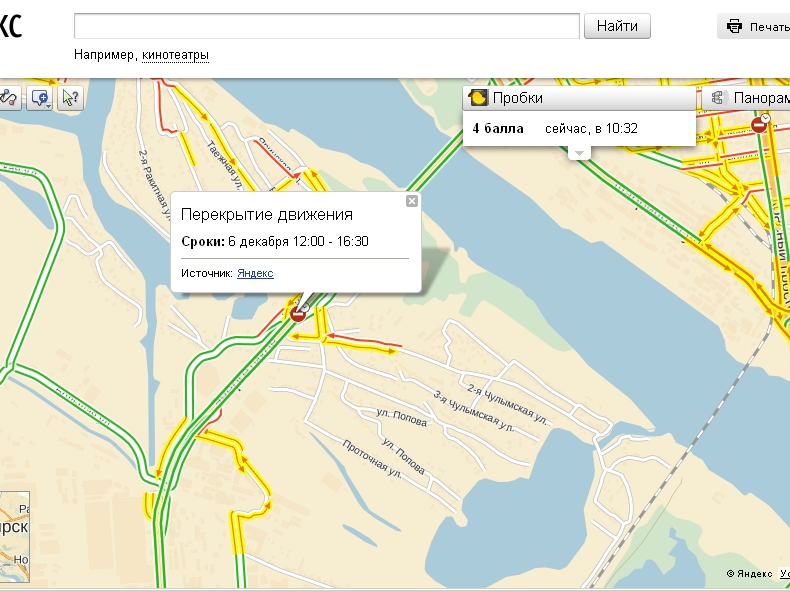Open the Яндекс source link in balloon
This screenshot has width=790, height=592.
click(x=255, y=273)
